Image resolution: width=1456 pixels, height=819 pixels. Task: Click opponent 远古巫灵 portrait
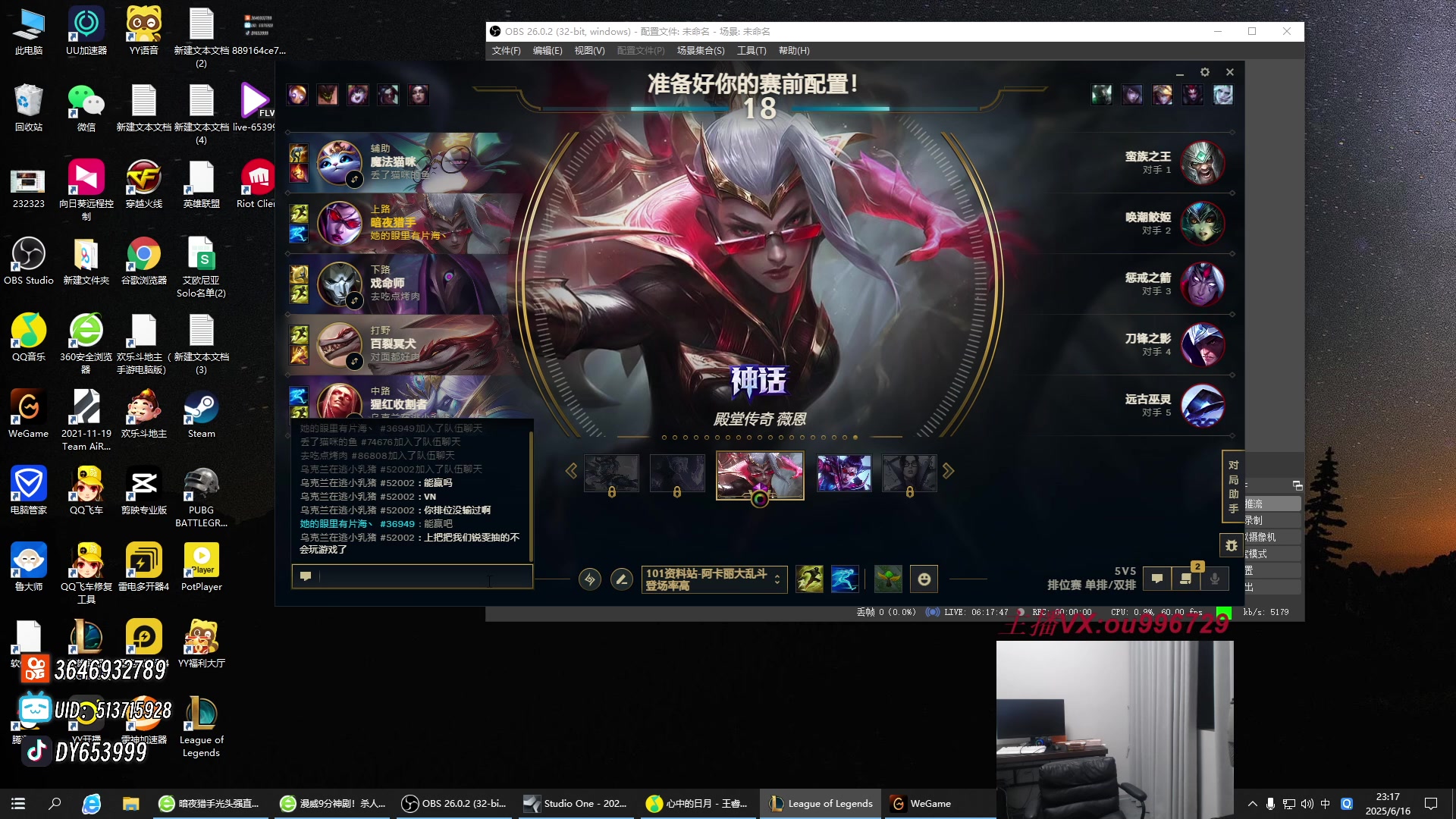click(x=1203, y=406)
